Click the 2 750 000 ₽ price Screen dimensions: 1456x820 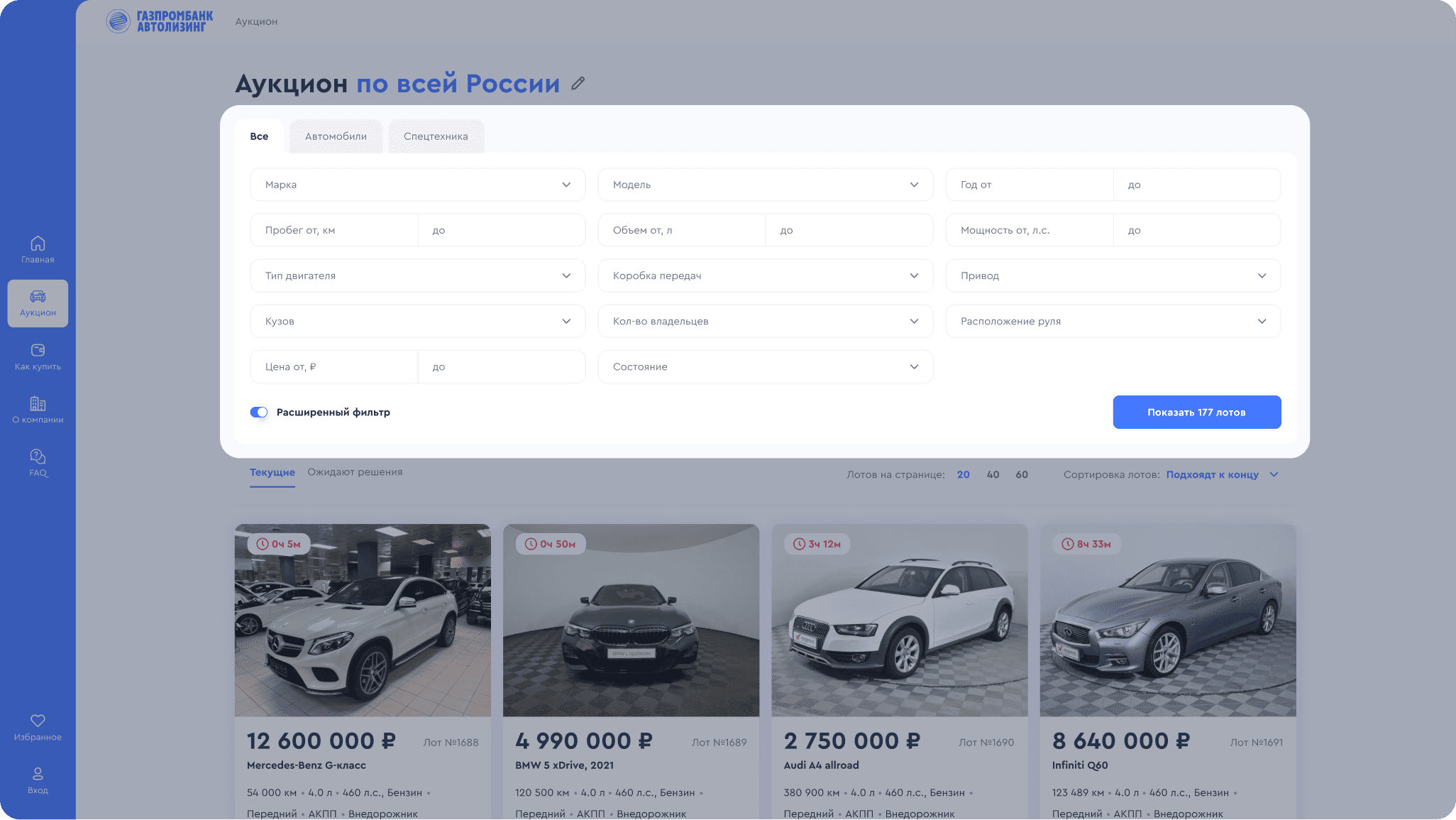point(852,741)
